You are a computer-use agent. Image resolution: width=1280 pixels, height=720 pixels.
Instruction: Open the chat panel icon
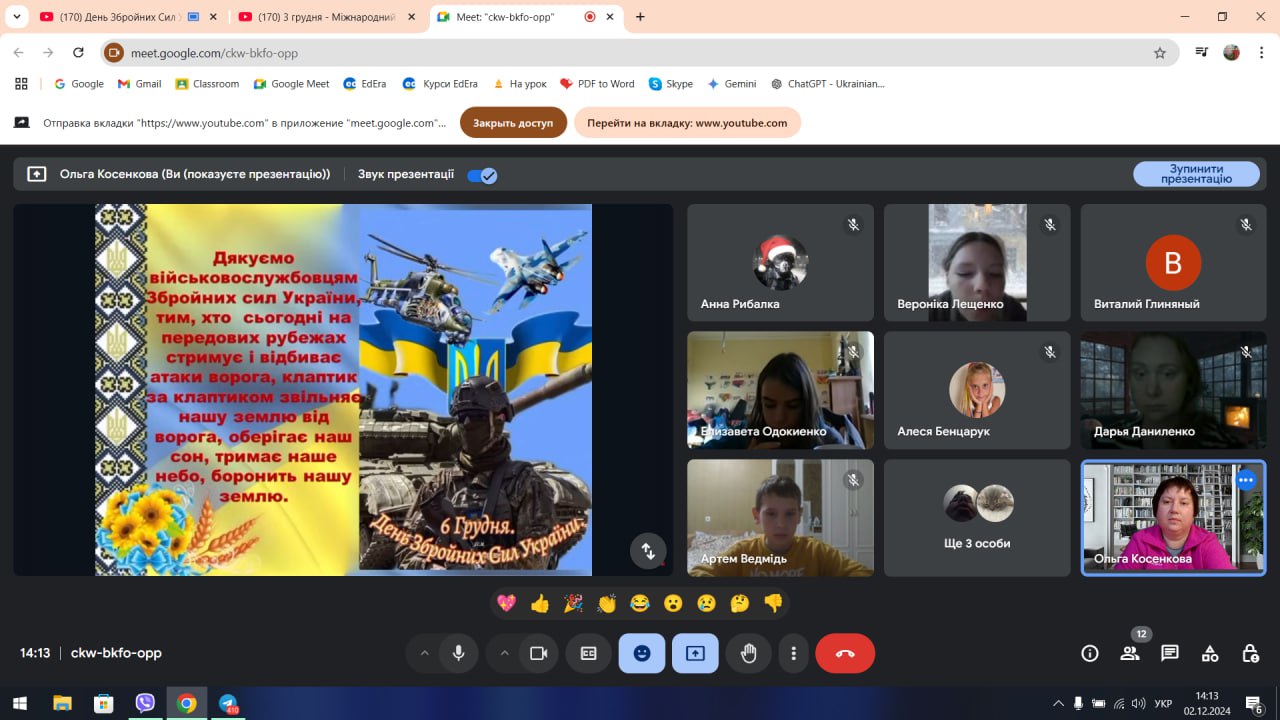1170,653
